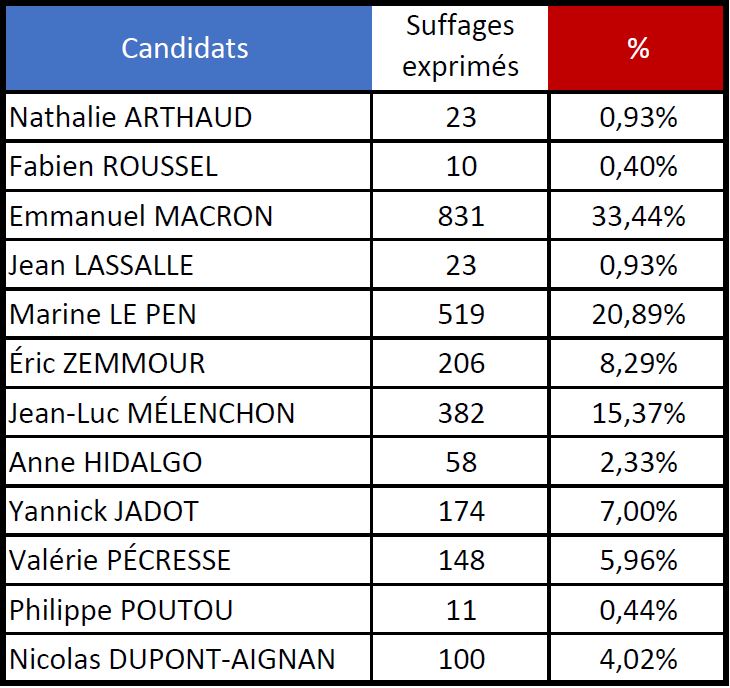Select the Jean LASSALLE candidate cell
Image resolution: width=730 pixels, height=688 pixels.
(101, 265)
